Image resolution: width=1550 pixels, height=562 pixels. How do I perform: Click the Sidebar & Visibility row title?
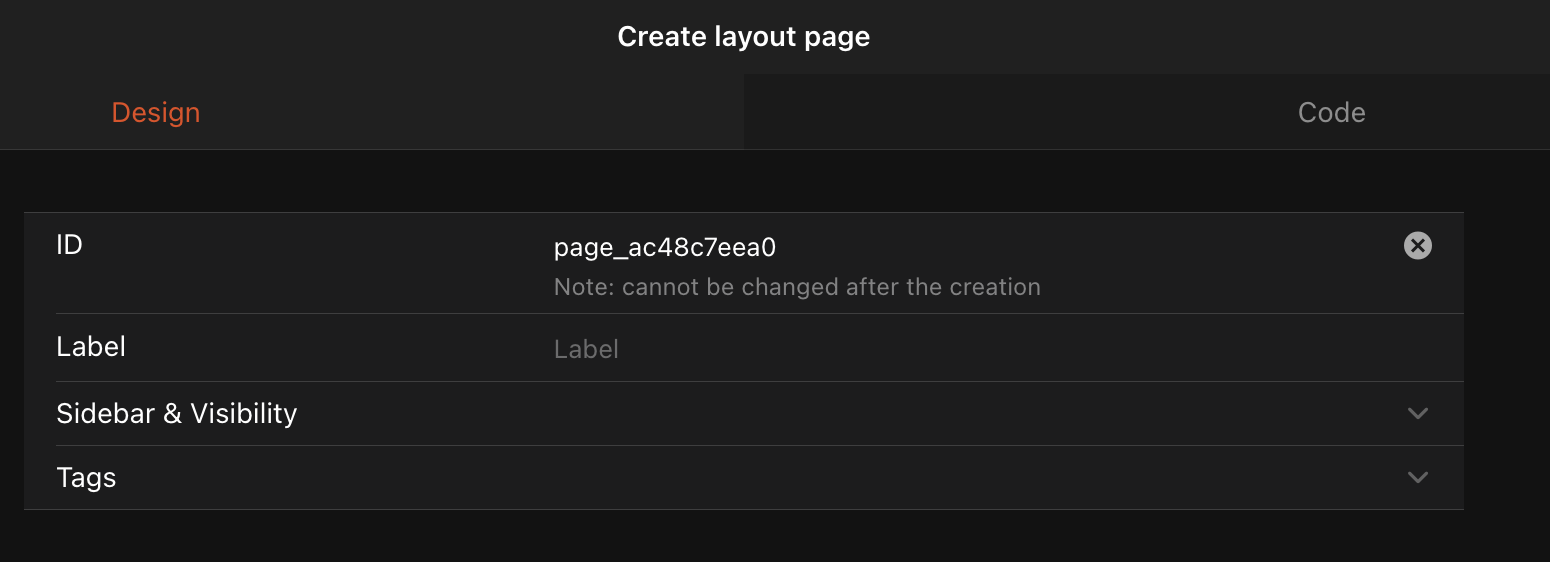[x=177, y=413]
